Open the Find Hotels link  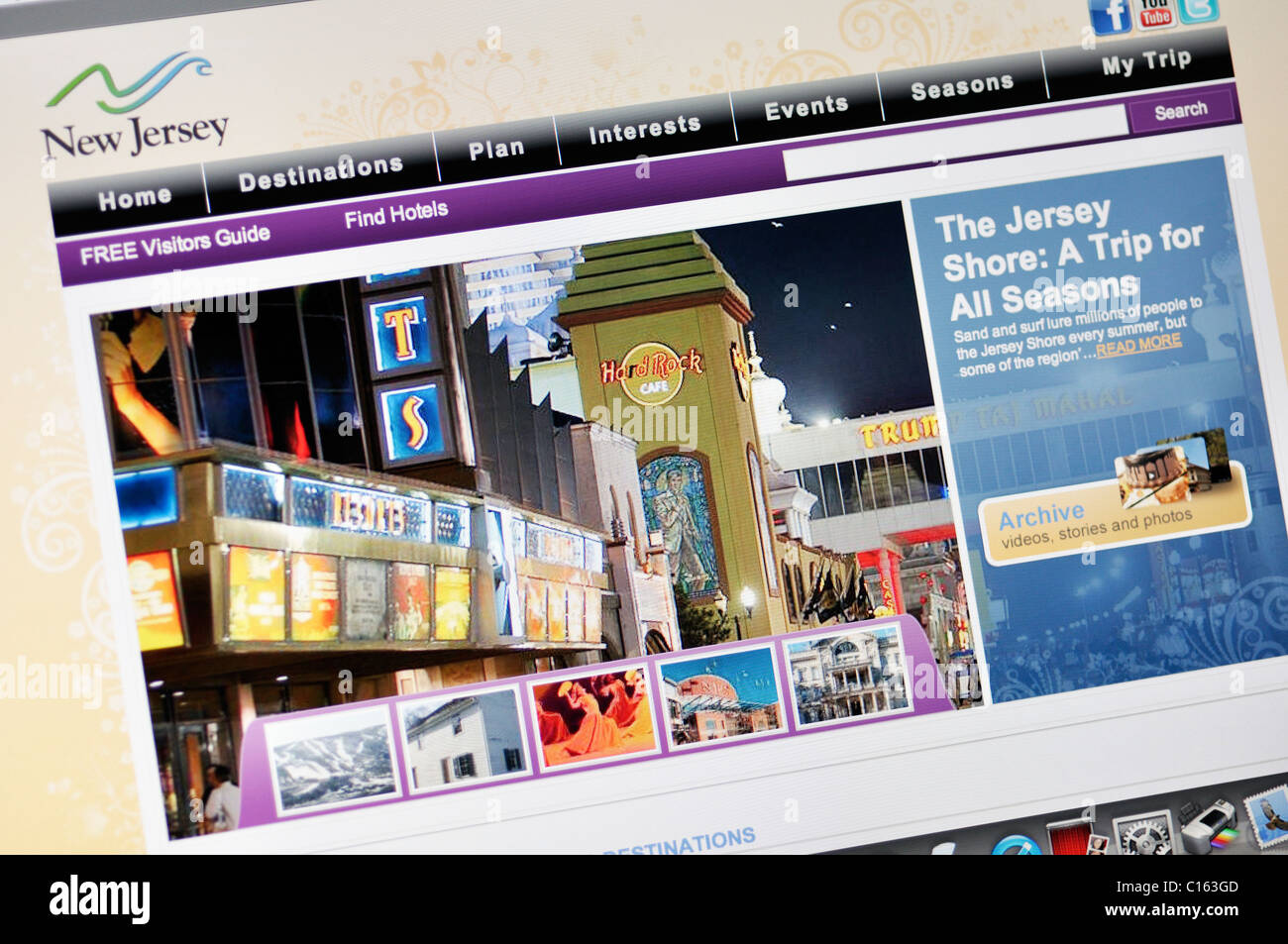point(396,213)
